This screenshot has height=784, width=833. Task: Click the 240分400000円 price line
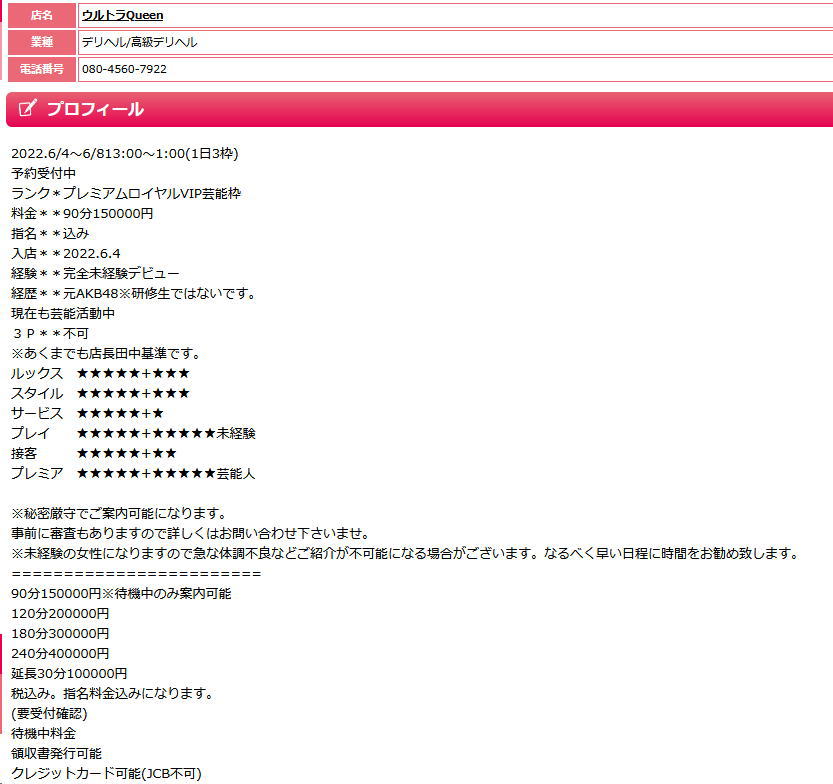coord(60,653)
